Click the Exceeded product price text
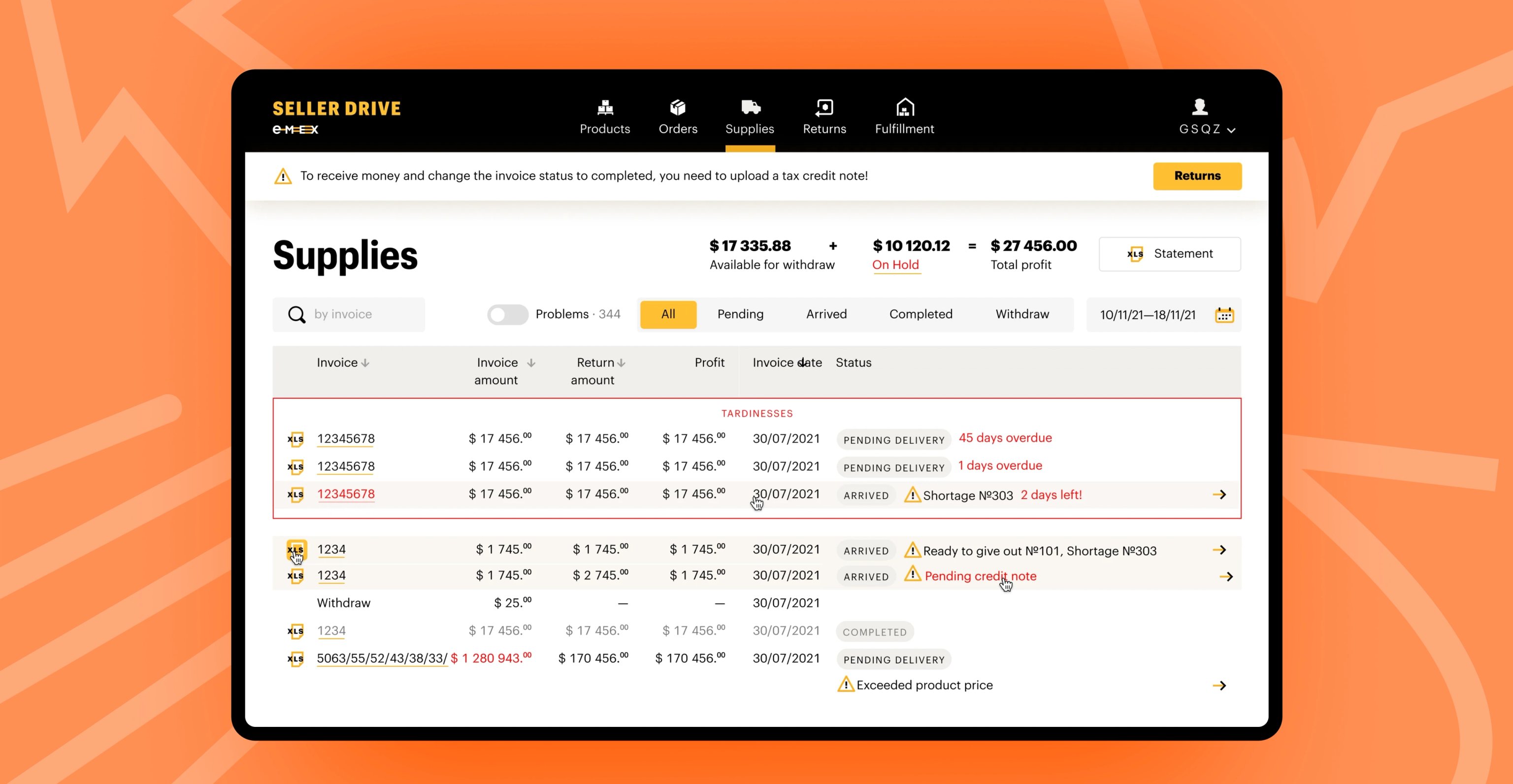Image resolution: width=1513 pixels, height=784 pixels. [924, 685]
